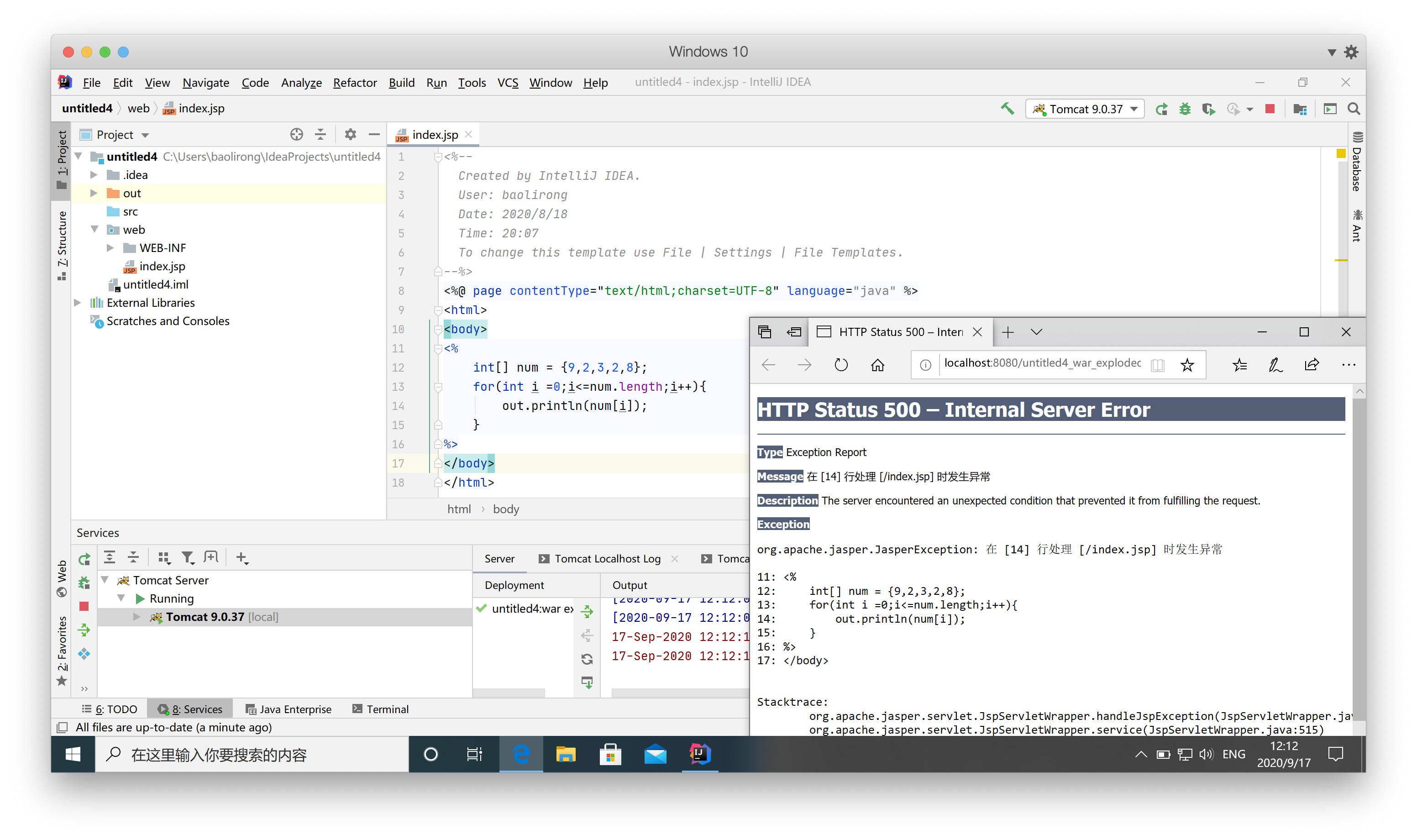
Task: Click the Search Everywhere magnifier icon
Action: (x=1354, y=109)
